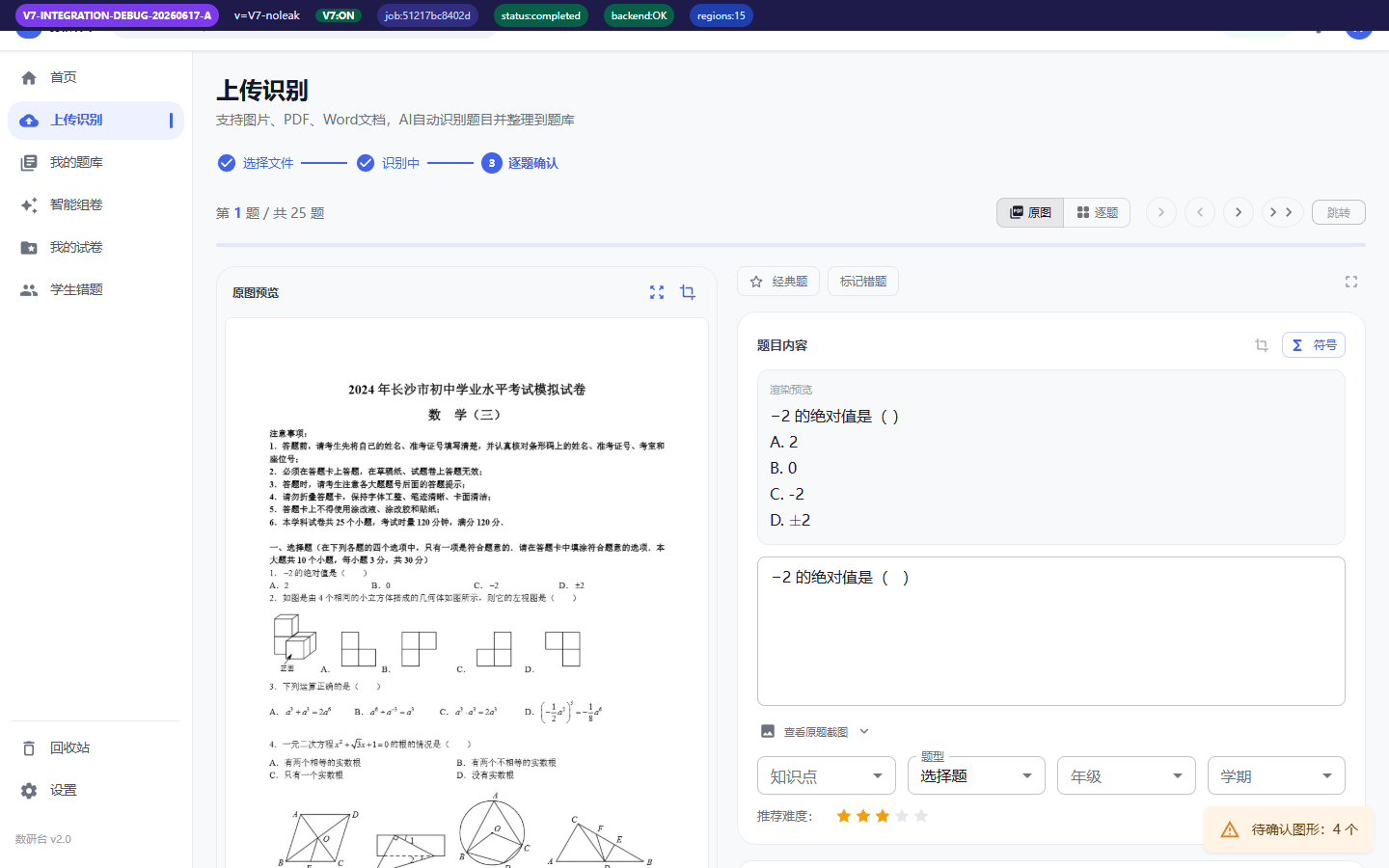
Task: Click into the question text editor
Action: tap(1051, 631)
